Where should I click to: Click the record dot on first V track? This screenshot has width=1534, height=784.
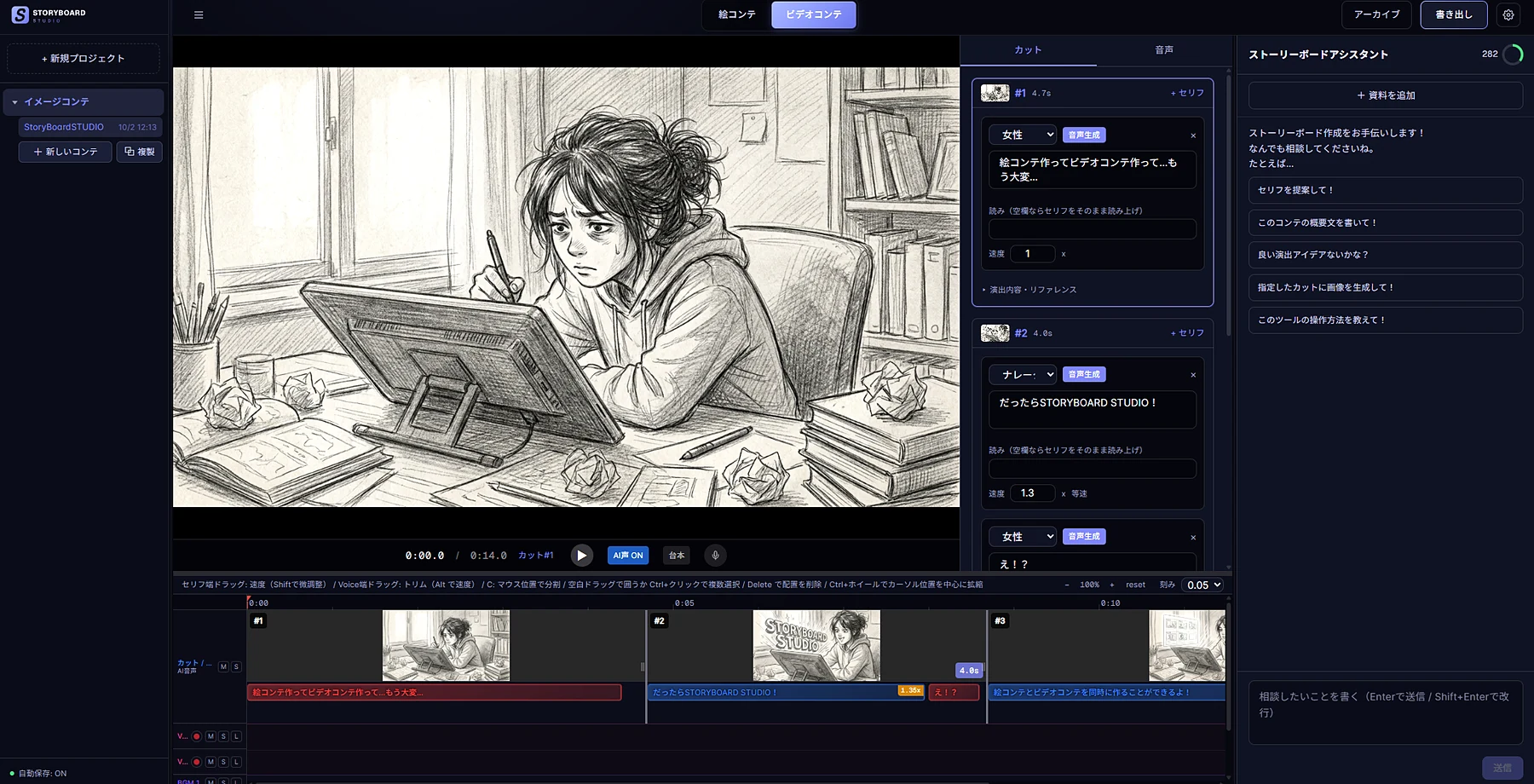click(197, 736)
